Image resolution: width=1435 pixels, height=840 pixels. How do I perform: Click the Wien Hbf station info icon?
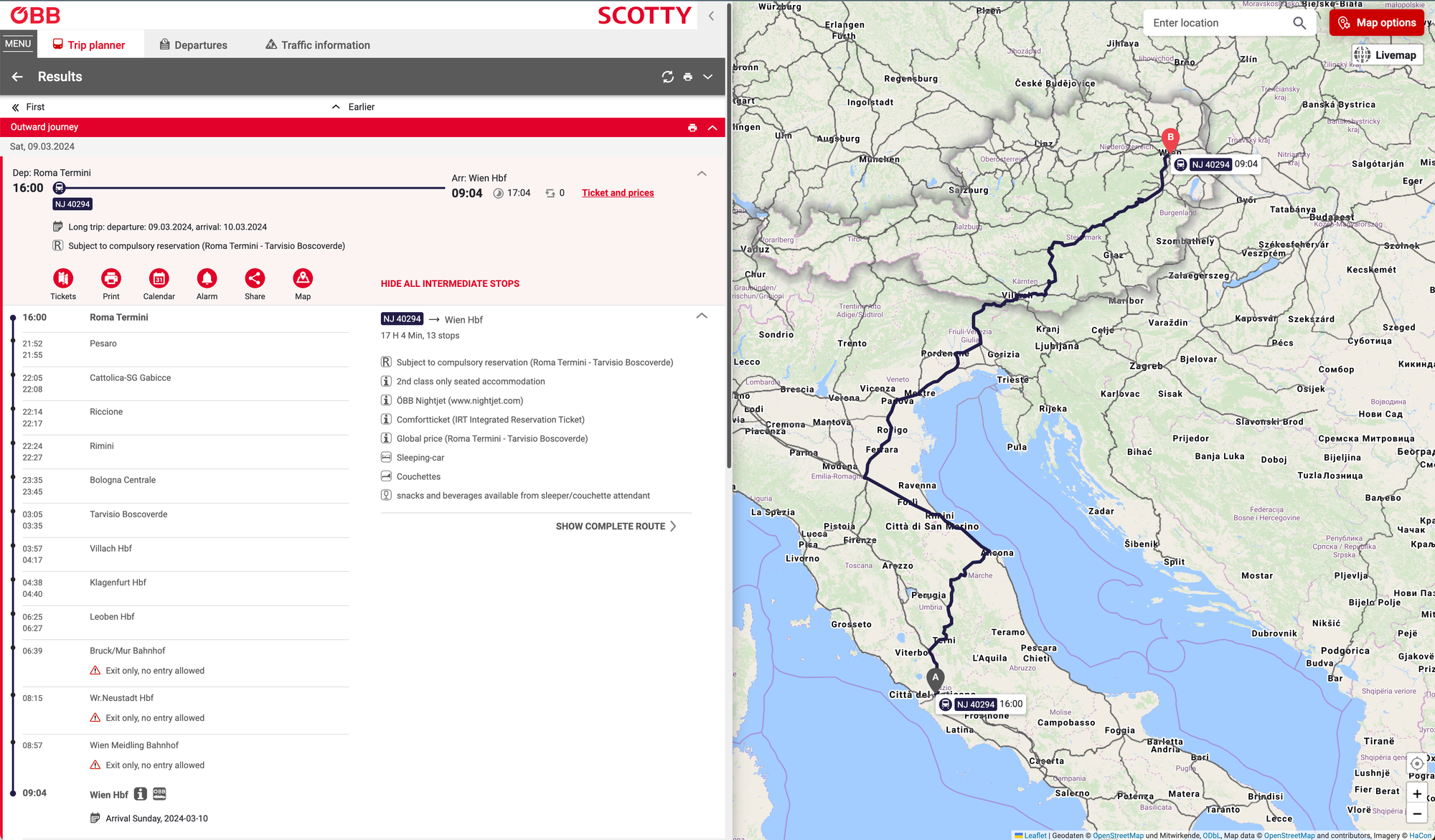pyautogui.click(x=141, y=793)
